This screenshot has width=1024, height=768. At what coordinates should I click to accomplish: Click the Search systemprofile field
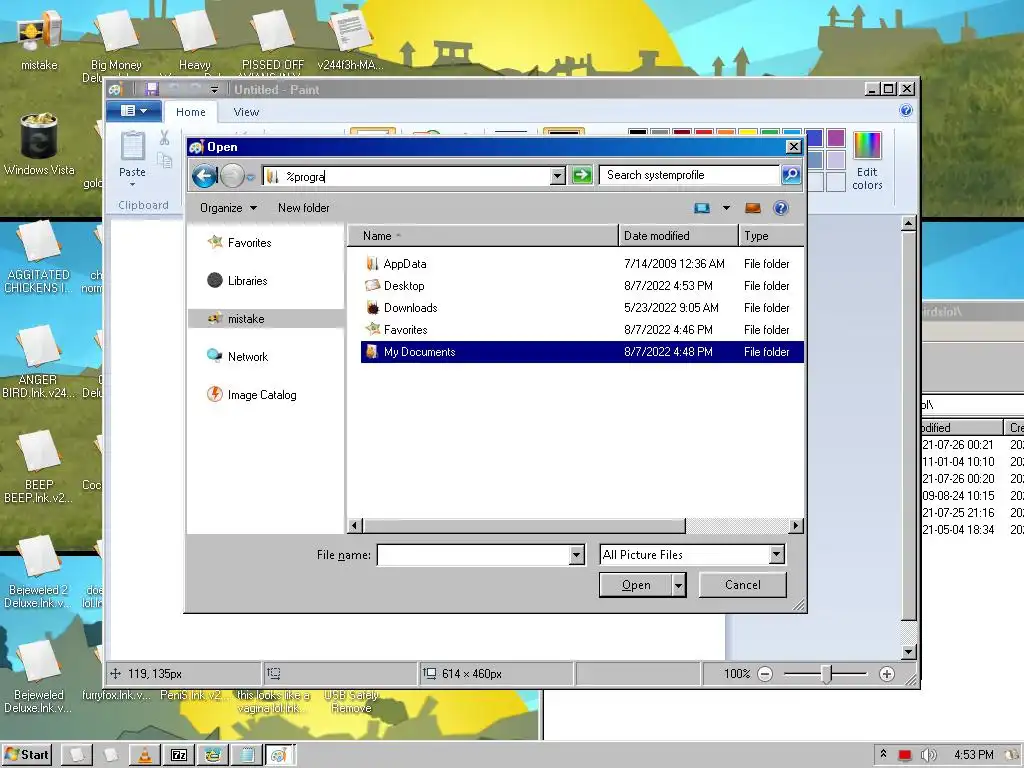688,175
